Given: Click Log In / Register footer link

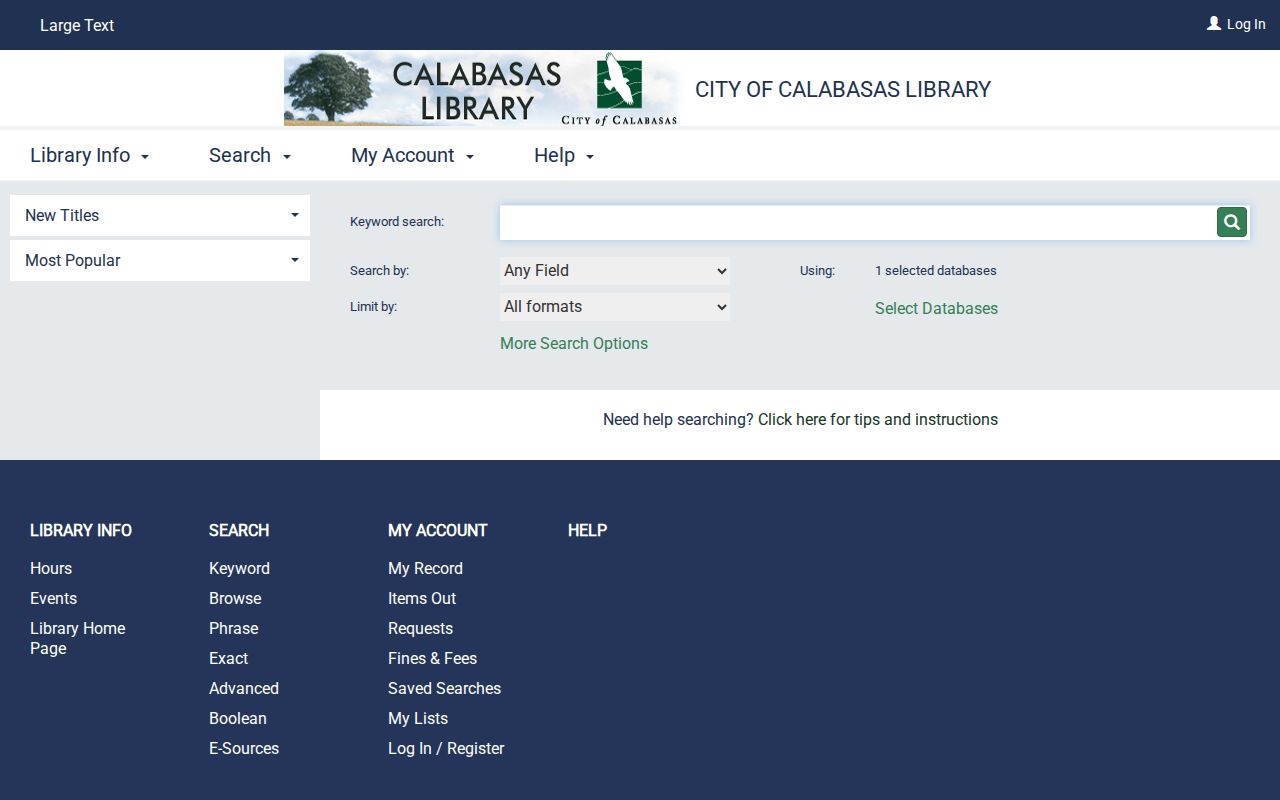Looking at the screenshot, I should [x=446, y=748].
